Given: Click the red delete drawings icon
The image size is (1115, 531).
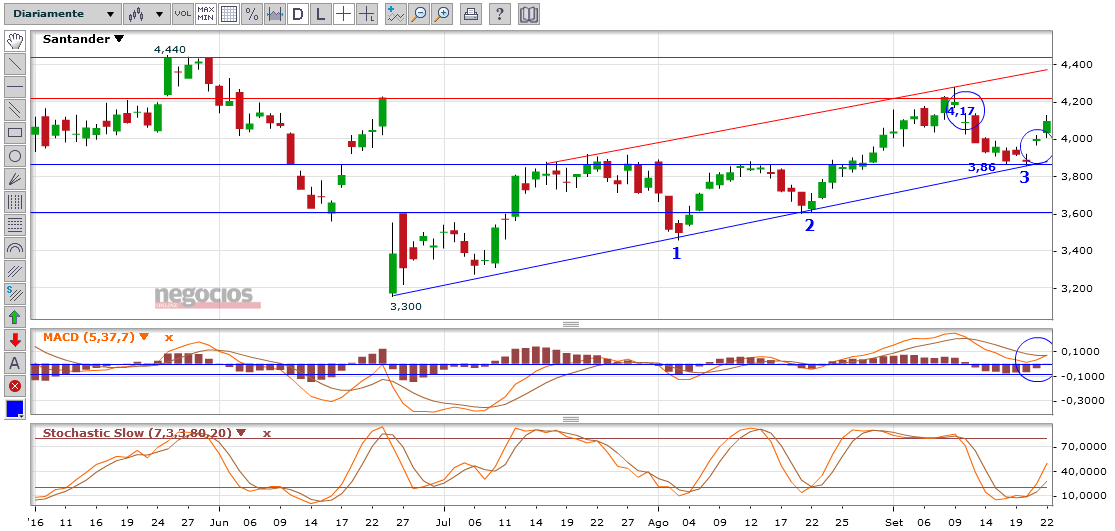Looking at the screenshot, I should [x=15, y=386].
